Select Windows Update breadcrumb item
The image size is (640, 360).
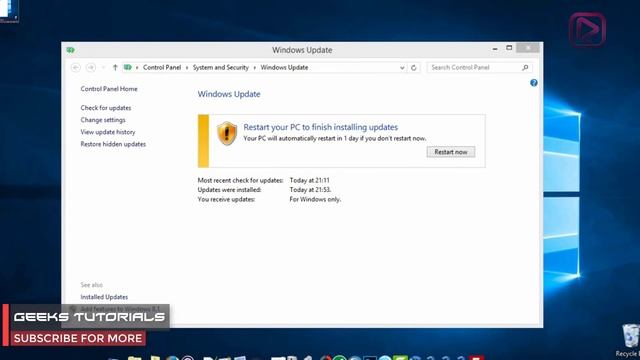(284, 67)
